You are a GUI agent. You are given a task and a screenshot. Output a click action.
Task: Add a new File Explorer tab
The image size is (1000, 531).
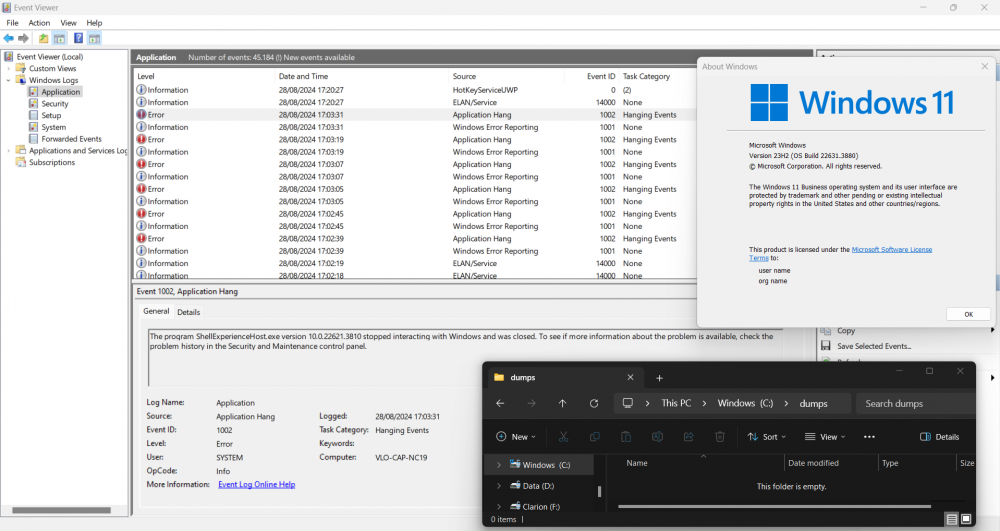[659, 378]
